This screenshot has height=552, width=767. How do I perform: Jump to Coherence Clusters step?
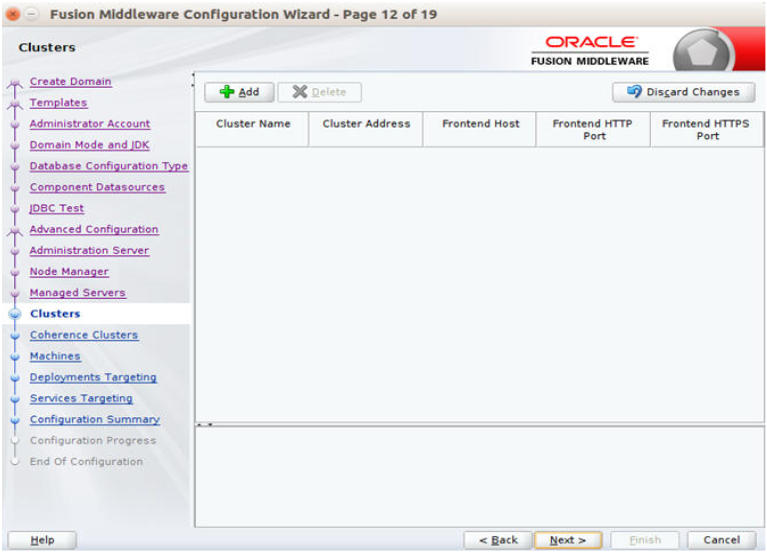pyautogui.click(x=84, y=334)
